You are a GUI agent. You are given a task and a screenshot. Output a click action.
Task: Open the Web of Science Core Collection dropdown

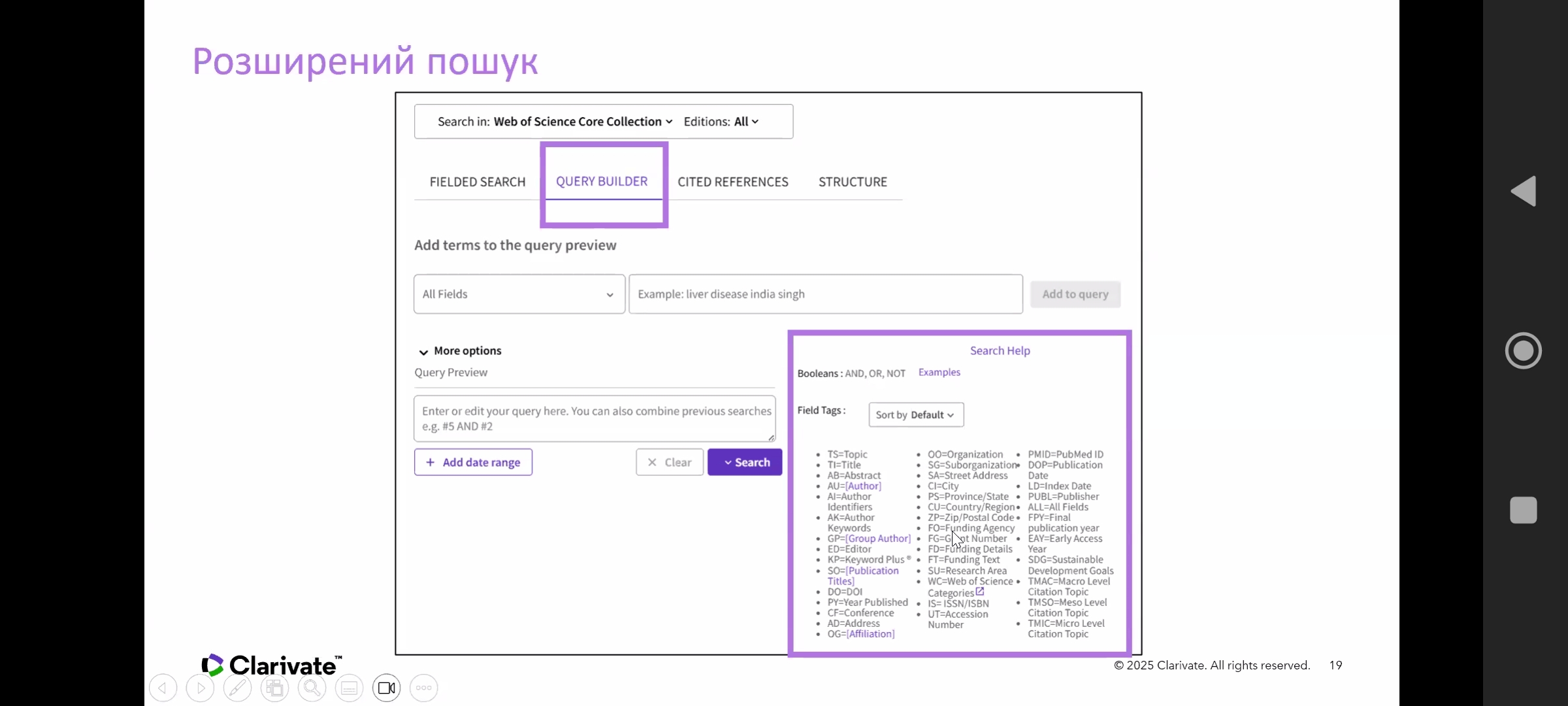(582, 122)
